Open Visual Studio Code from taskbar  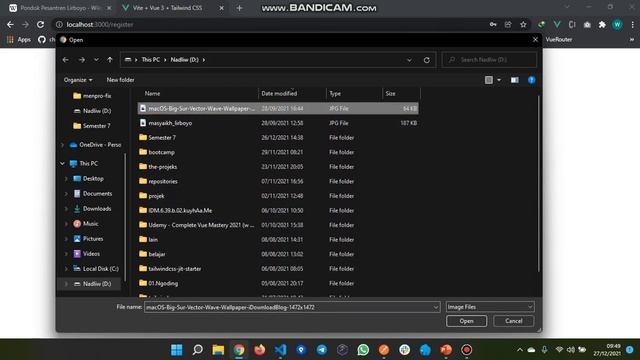(x=280, y=350)
